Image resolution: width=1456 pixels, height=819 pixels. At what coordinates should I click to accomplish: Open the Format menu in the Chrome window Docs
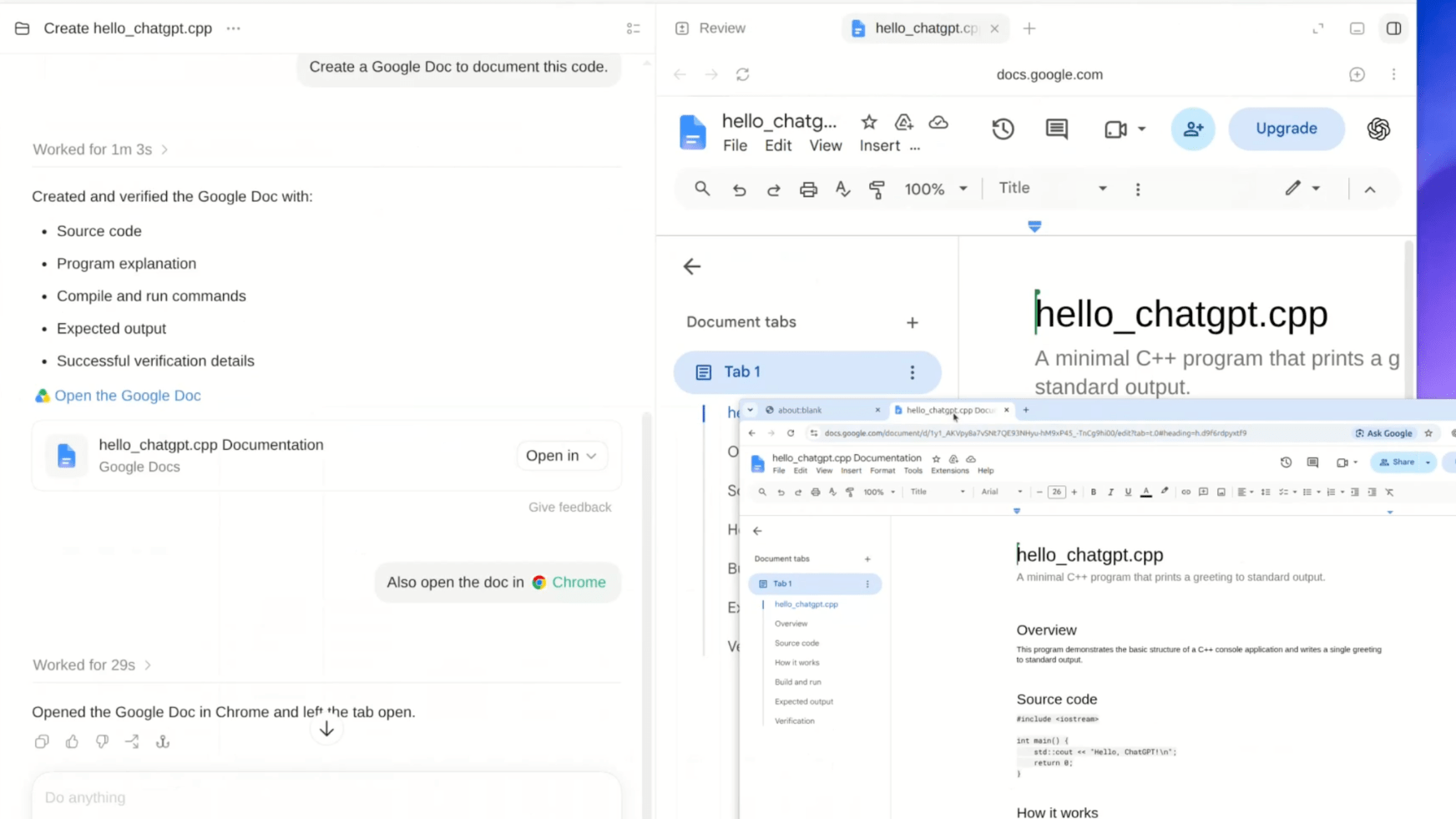click(x=882, y=471)
